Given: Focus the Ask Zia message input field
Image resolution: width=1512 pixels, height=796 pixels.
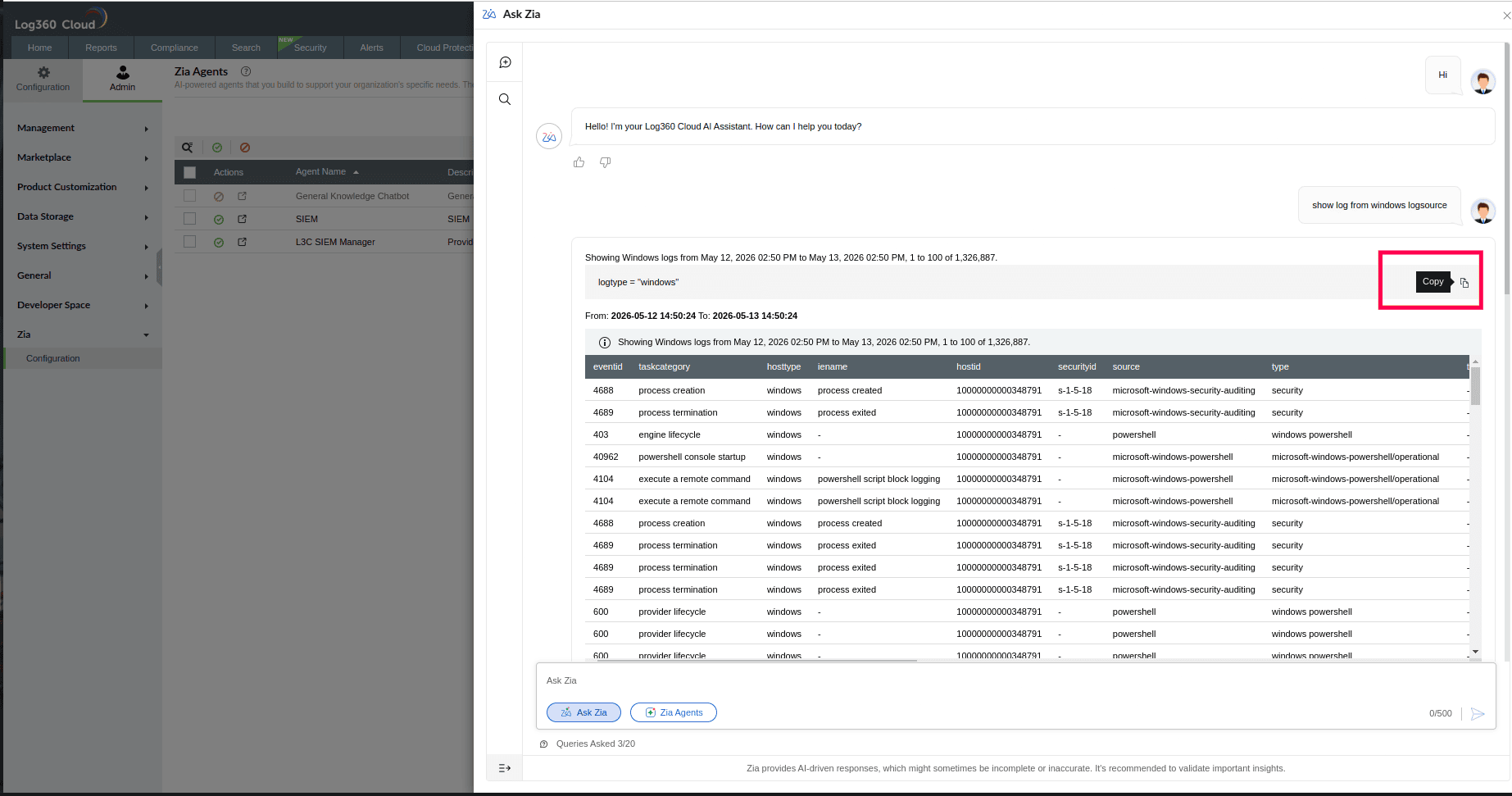Looking at the screenshot, I should tap(1015, 680).
